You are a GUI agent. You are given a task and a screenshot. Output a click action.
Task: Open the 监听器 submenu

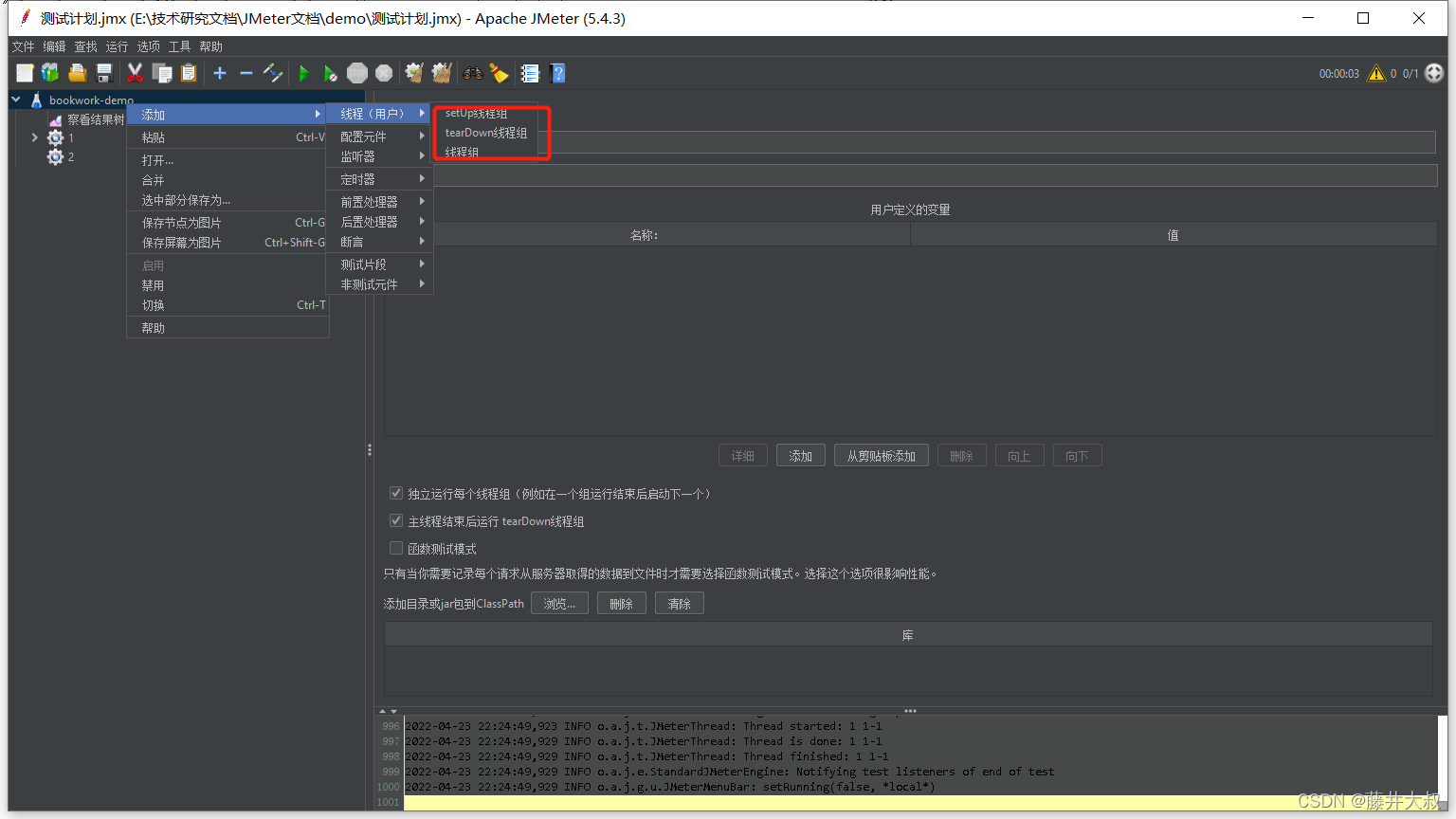pos(379,156)
